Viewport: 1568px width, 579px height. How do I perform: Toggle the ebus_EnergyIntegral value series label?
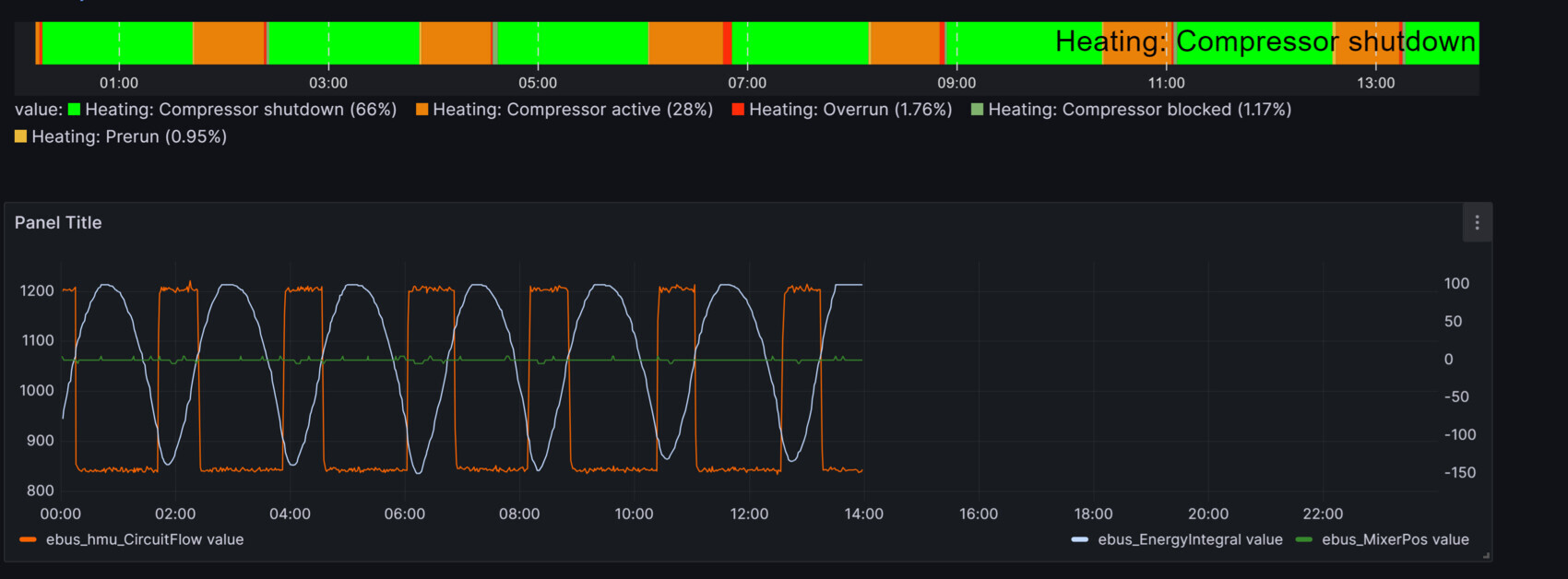1190,539
